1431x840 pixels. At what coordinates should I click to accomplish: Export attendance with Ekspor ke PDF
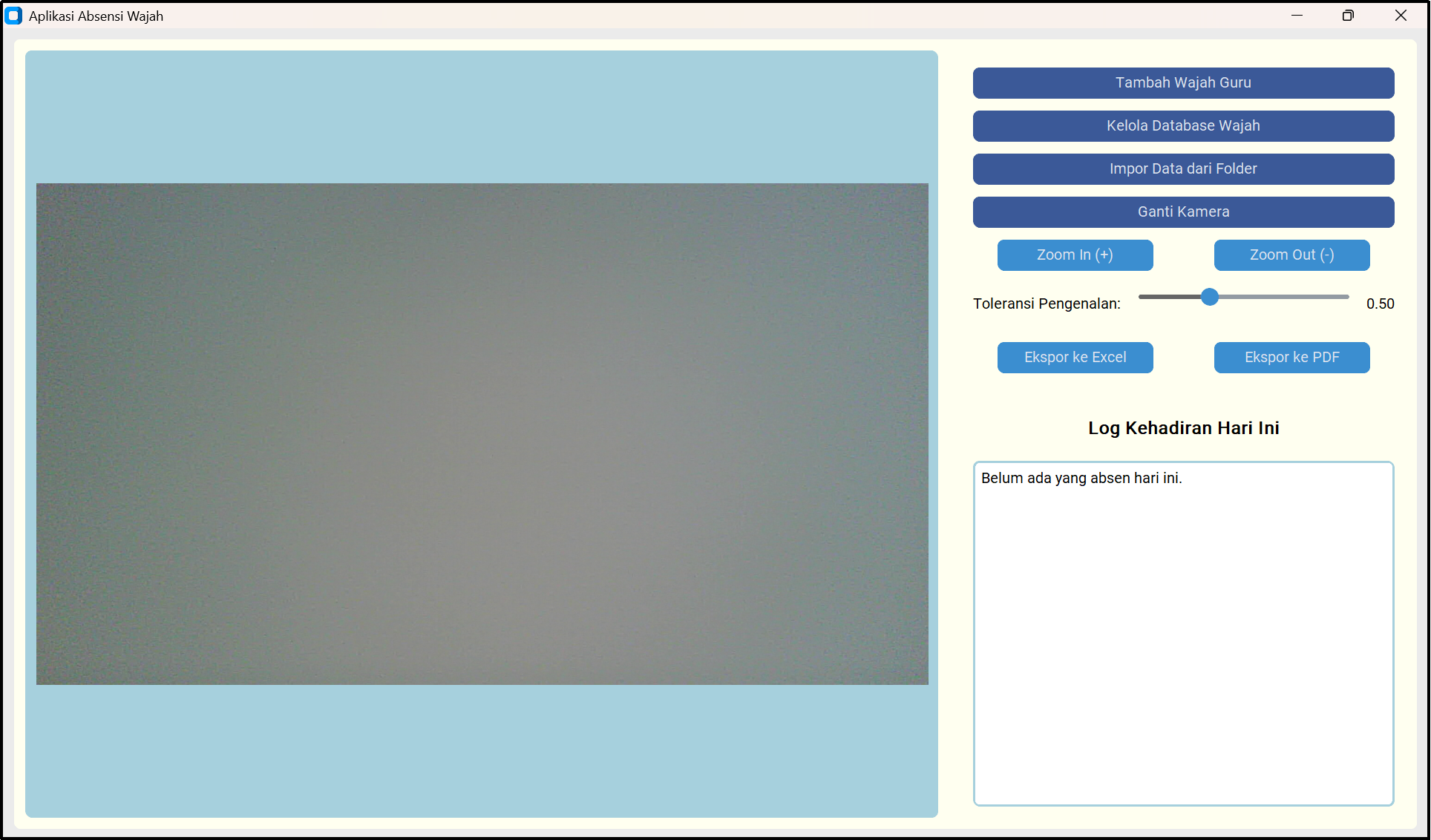[x=1291, y=357]
